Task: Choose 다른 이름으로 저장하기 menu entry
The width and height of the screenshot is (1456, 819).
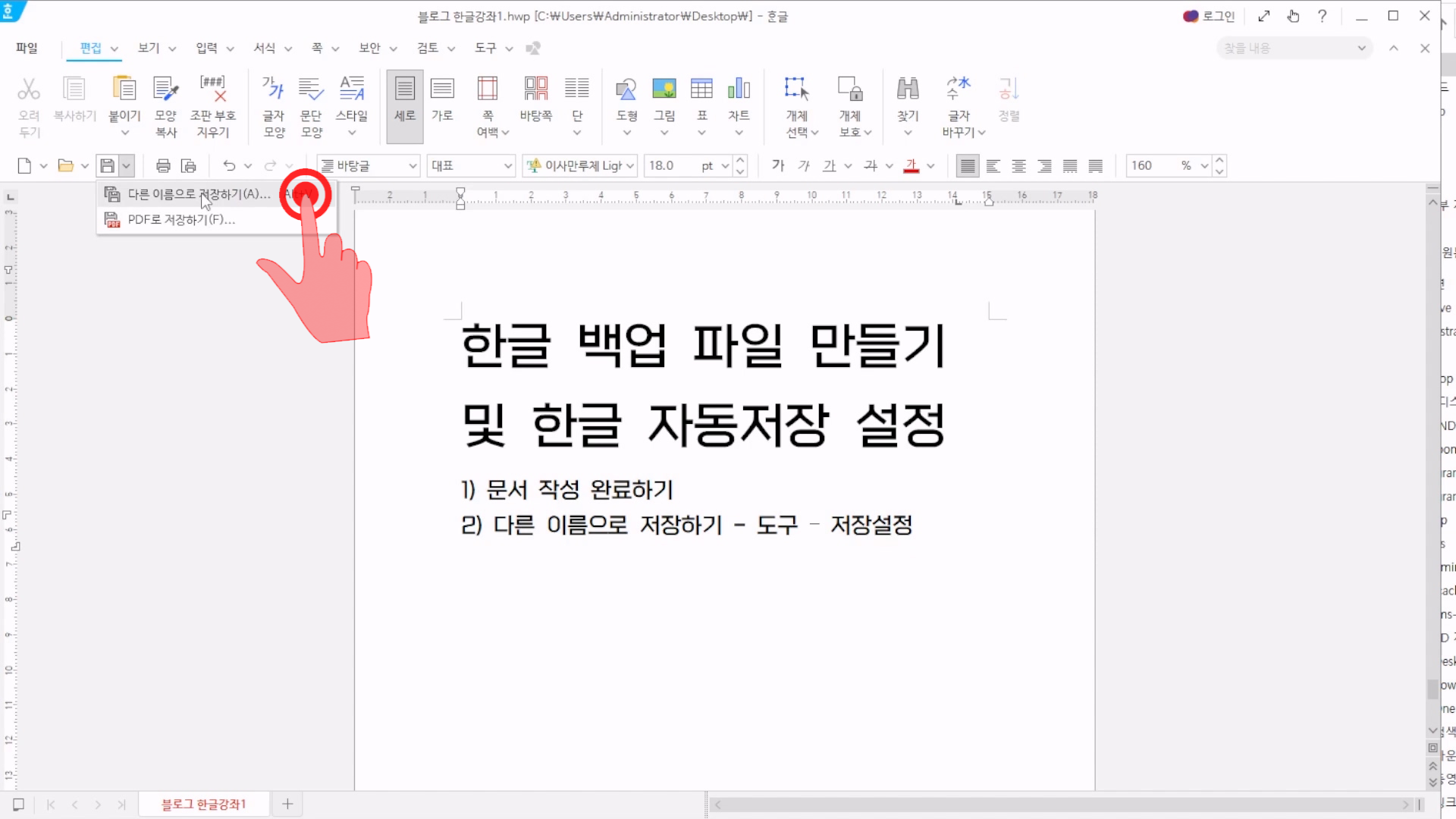Action: pyautogui.click(x=198, y=194)
